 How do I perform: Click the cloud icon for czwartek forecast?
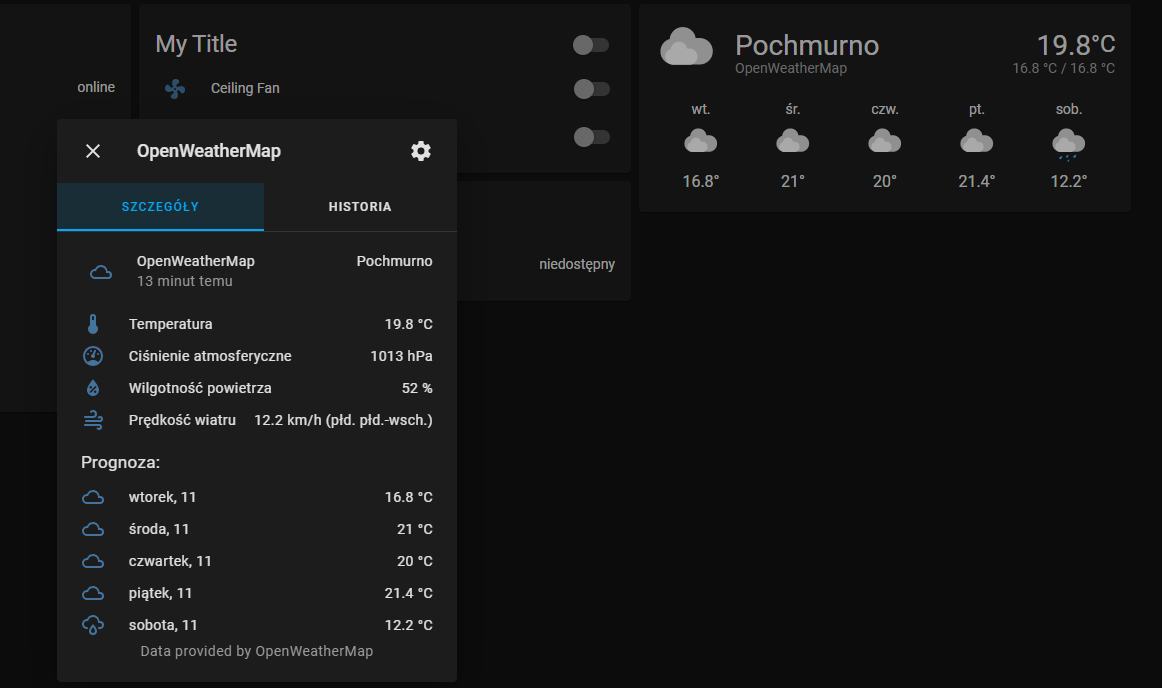[93, 561]
